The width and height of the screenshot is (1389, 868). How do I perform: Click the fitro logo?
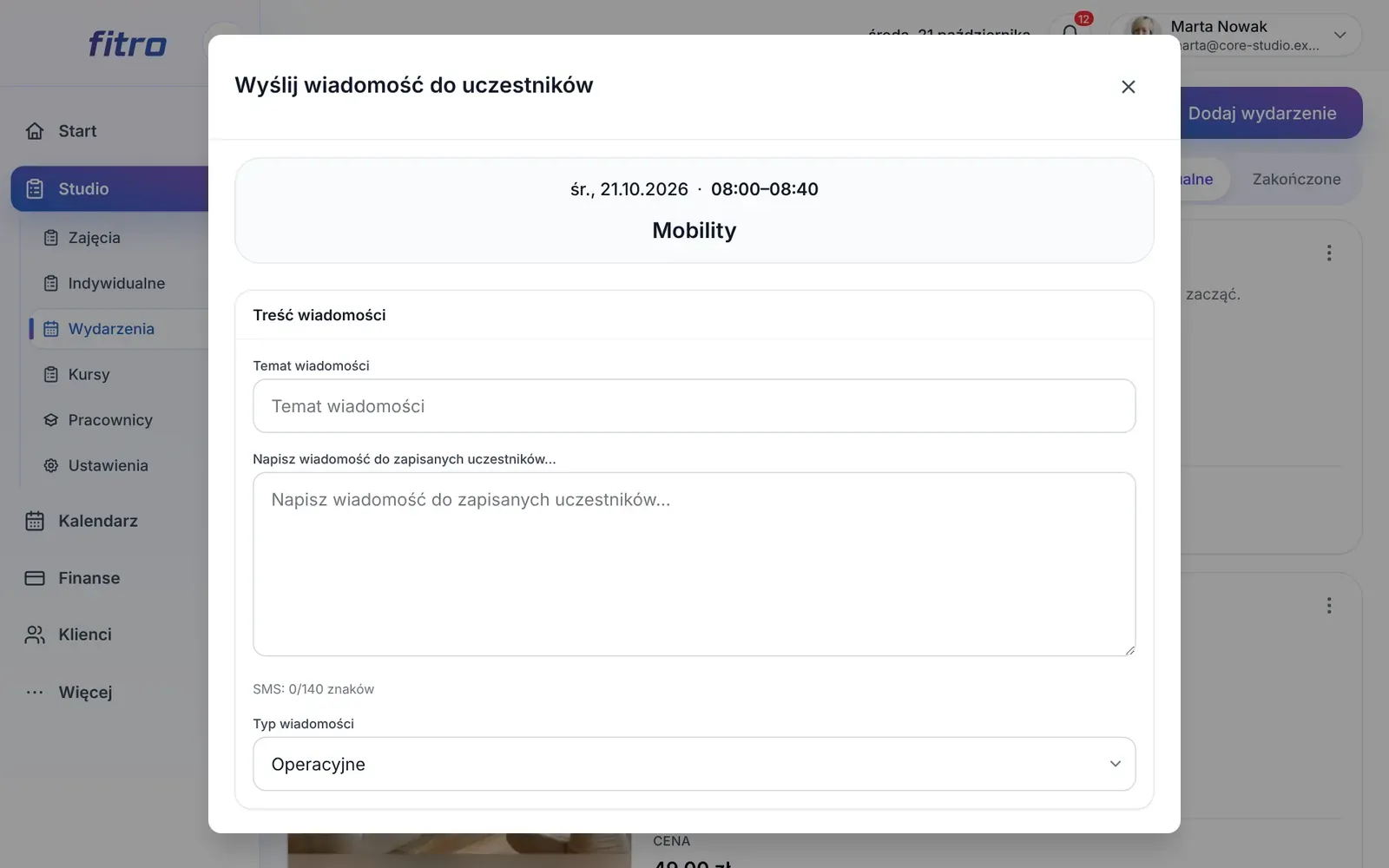coord(128,43)
